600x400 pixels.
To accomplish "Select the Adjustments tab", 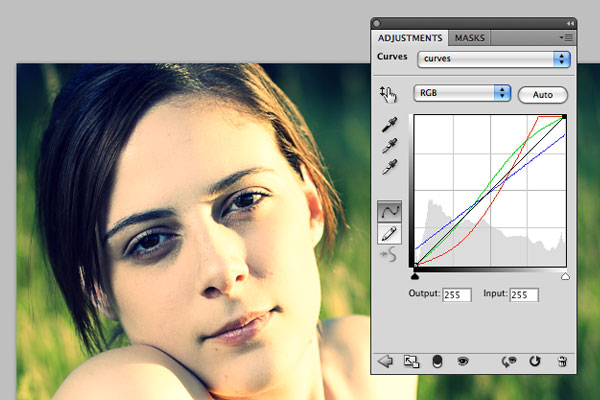I will [408, 38].
